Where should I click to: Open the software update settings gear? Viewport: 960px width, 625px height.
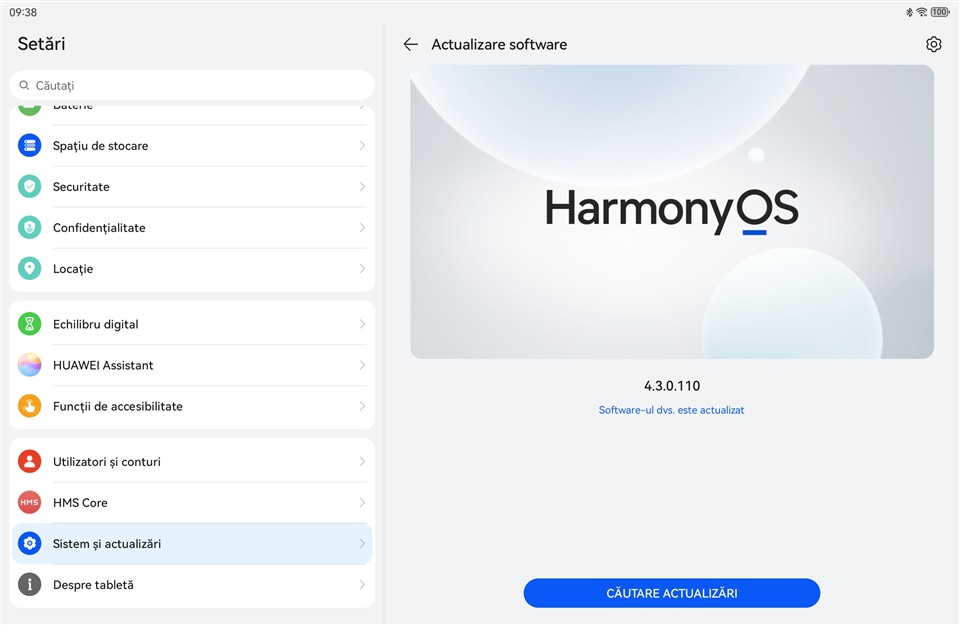pyautogui.click(x=933, y=44)
